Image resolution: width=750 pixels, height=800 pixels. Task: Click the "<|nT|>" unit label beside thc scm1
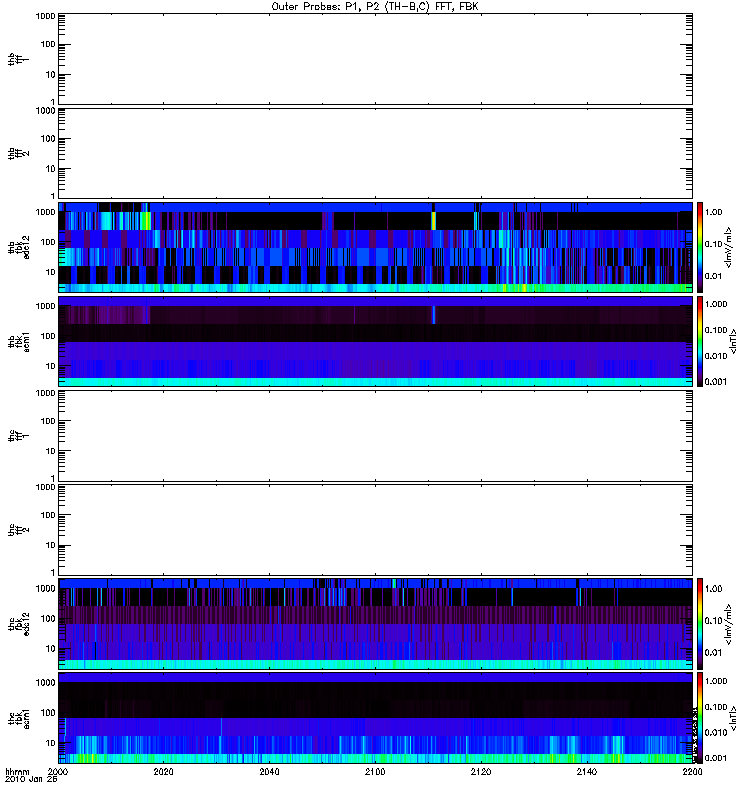coord(733,718)
